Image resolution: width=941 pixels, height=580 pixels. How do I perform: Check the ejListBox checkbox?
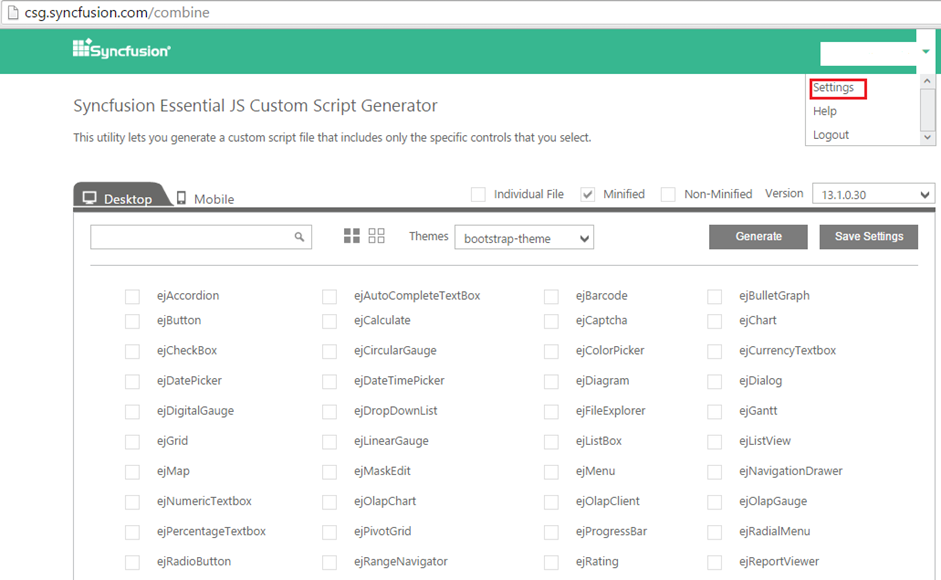[x=551, y=442]
